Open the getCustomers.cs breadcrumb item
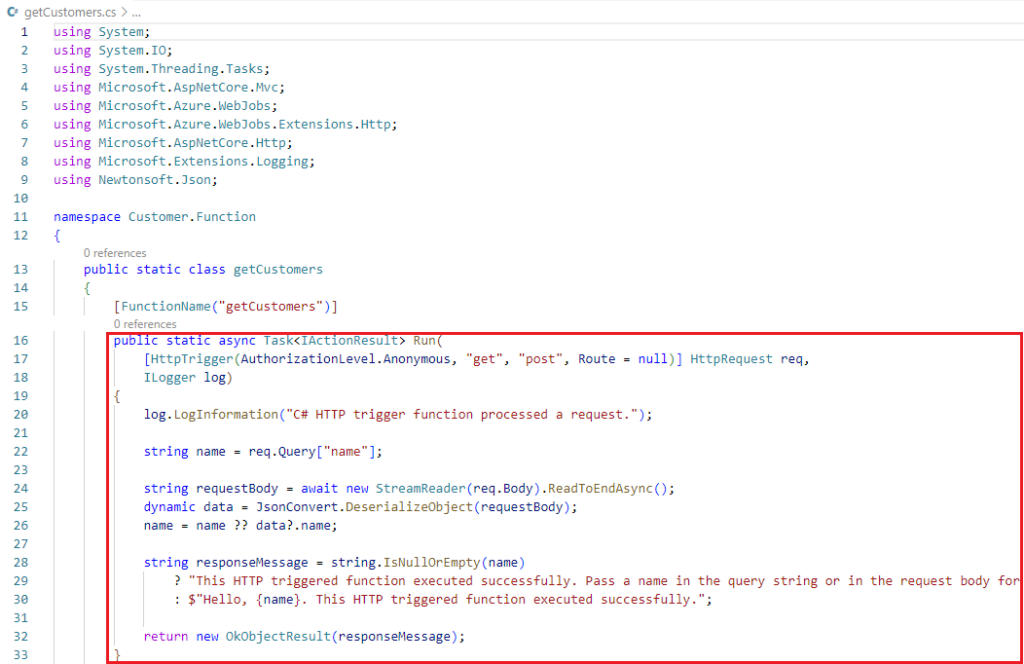 pos(69,13)
